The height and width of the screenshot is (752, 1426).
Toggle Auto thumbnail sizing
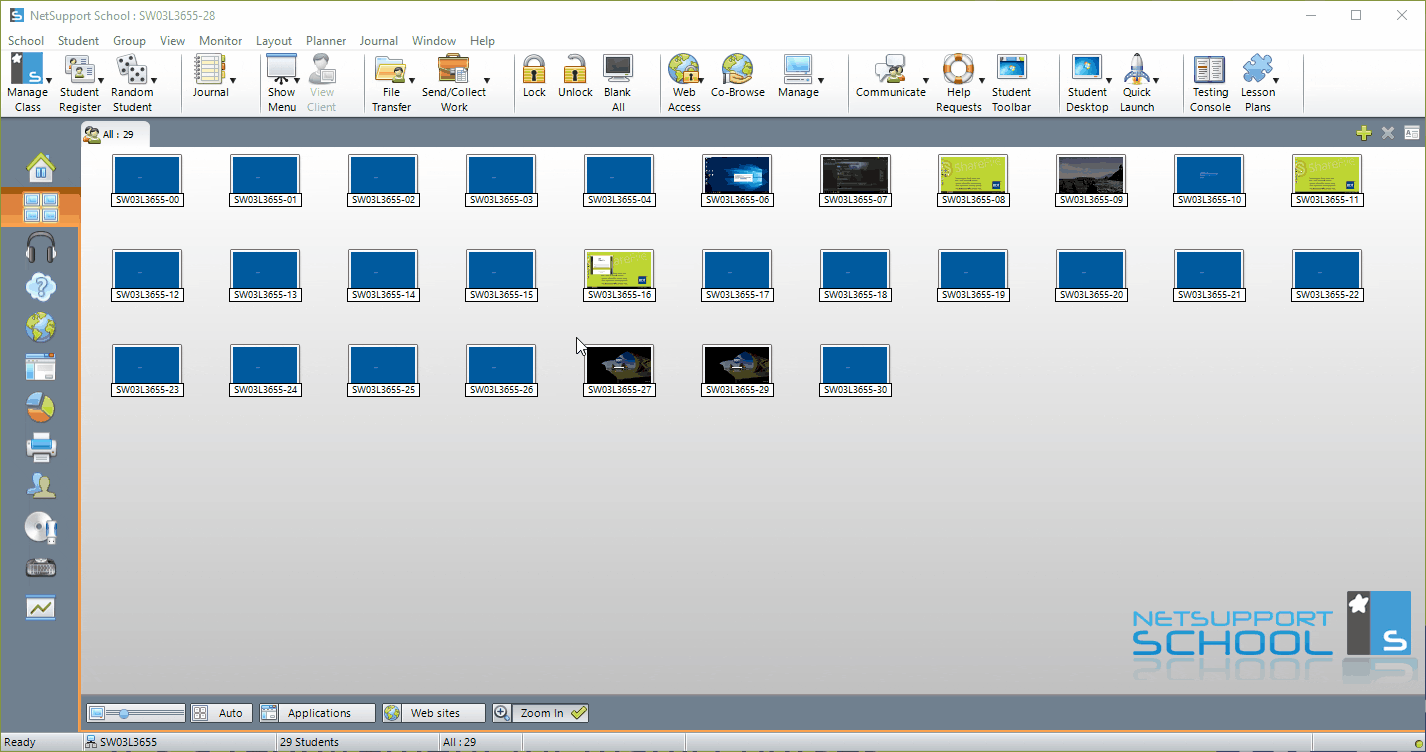pos(221,713)
